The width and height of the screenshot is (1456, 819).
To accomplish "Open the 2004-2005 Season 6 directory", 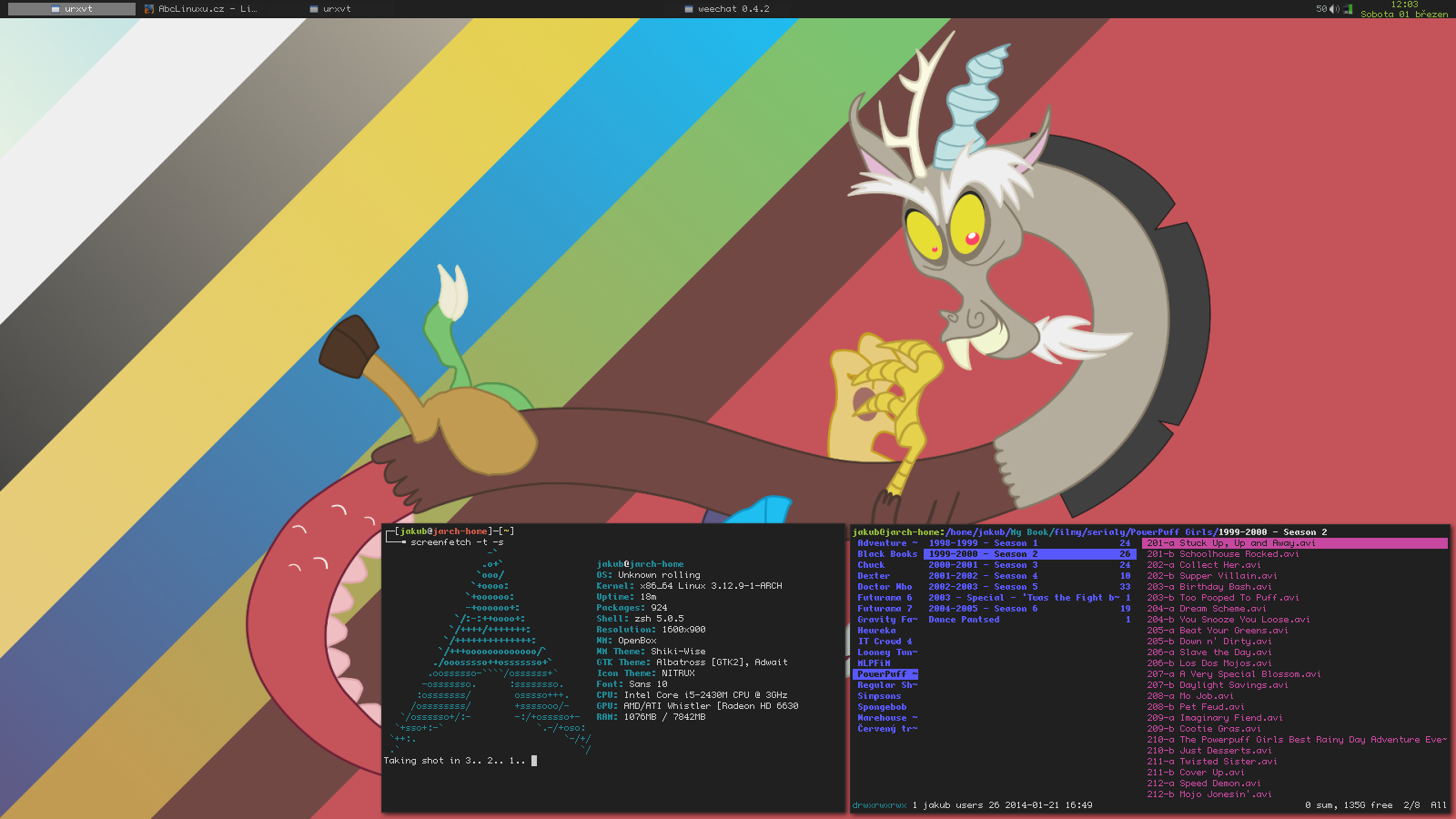I will tap(1029, 609).
